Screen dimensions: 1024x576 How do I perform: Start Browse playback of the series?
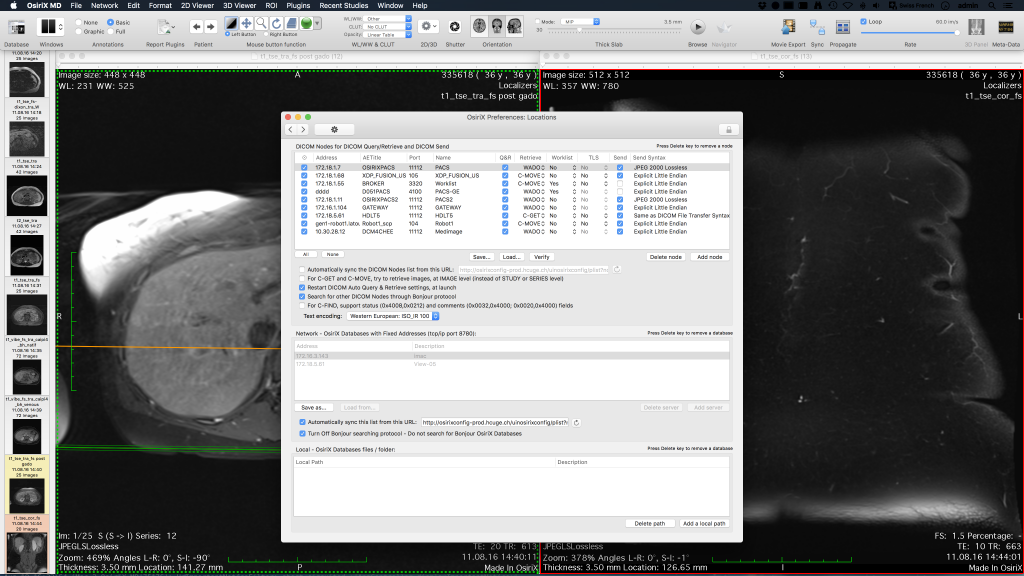697,27
